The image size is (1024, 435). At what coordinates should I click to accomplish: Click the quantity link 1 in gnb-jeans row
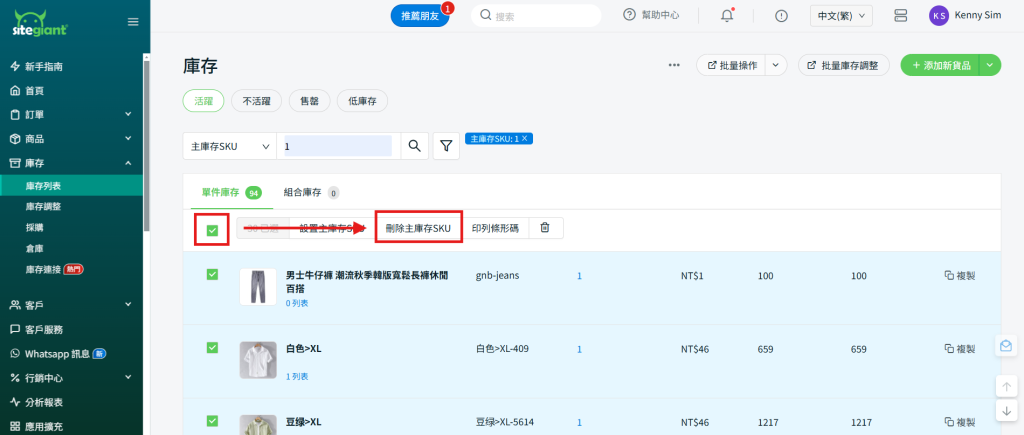click(579, 276)
